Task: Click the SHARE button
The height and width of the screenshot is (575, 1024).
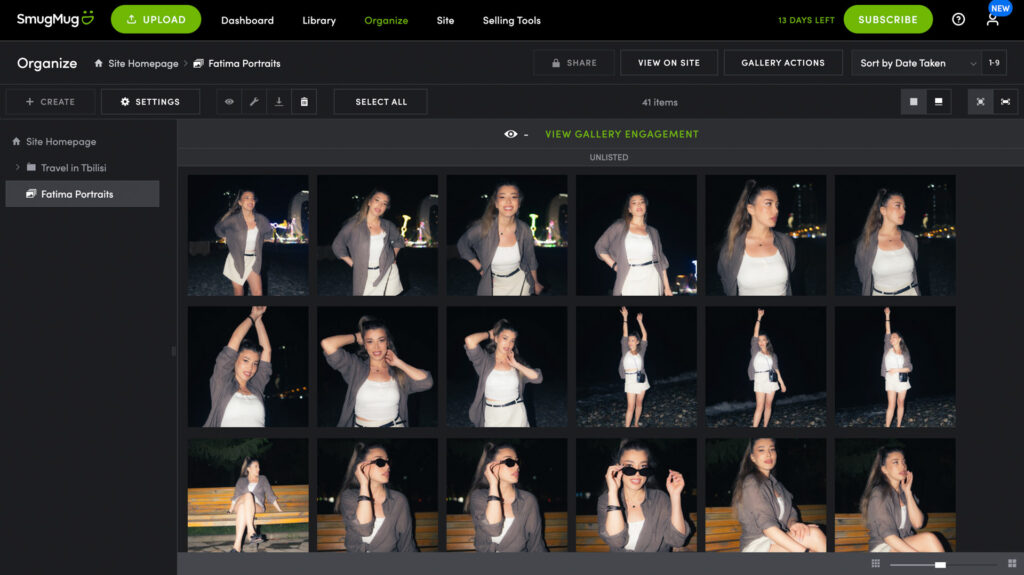Action: (573, 63)
